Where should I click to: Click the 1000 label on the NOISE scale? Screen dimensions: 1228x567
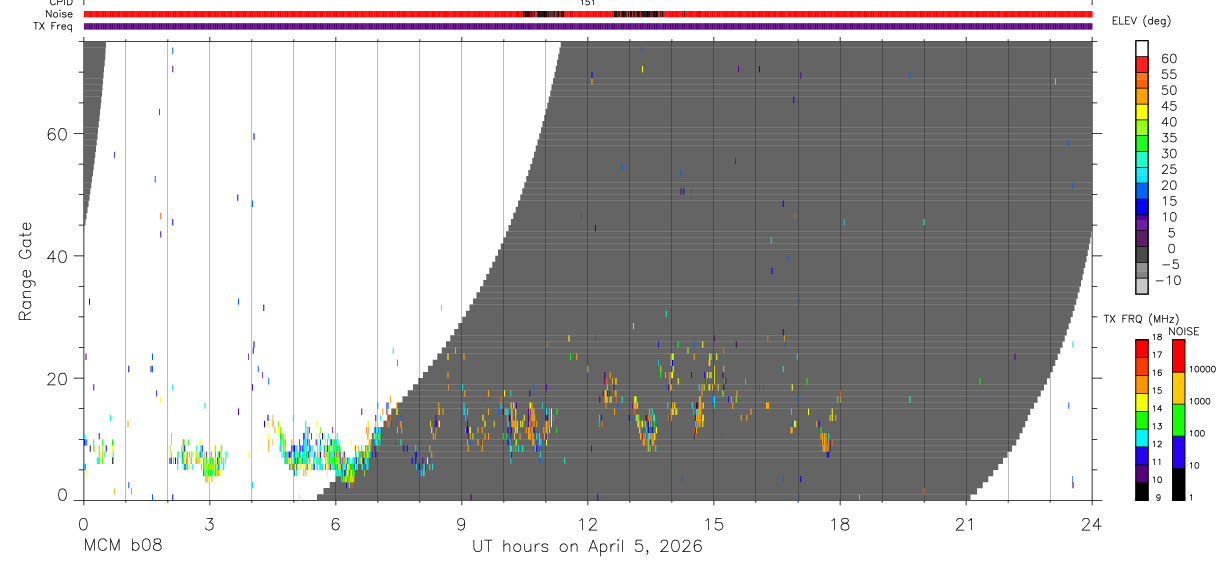pos(1200,401)
